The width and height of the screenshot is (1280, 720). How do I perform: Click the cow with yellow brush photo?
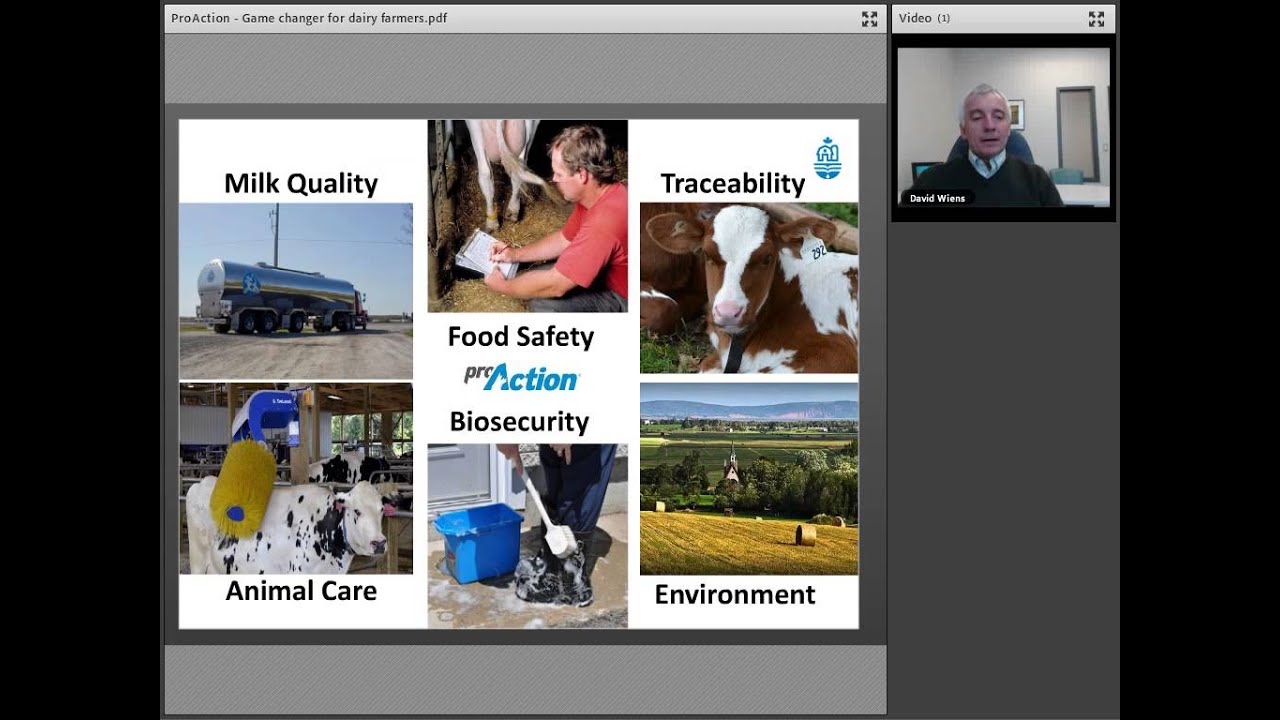tap(296, 478)
